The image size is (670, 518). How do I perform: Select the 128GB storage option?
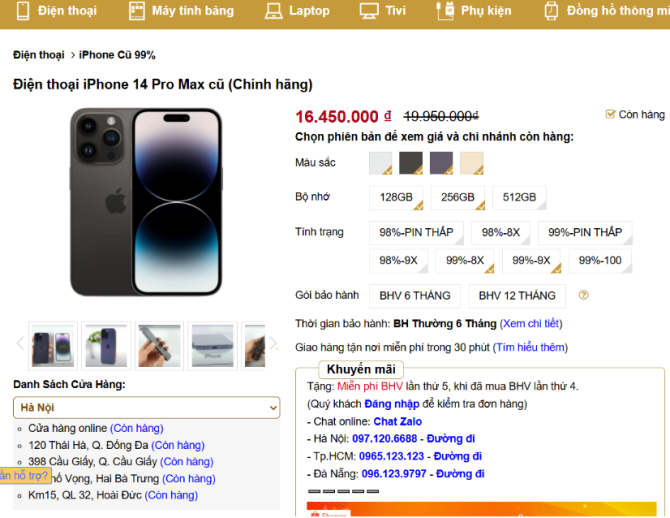click(396, 197)
